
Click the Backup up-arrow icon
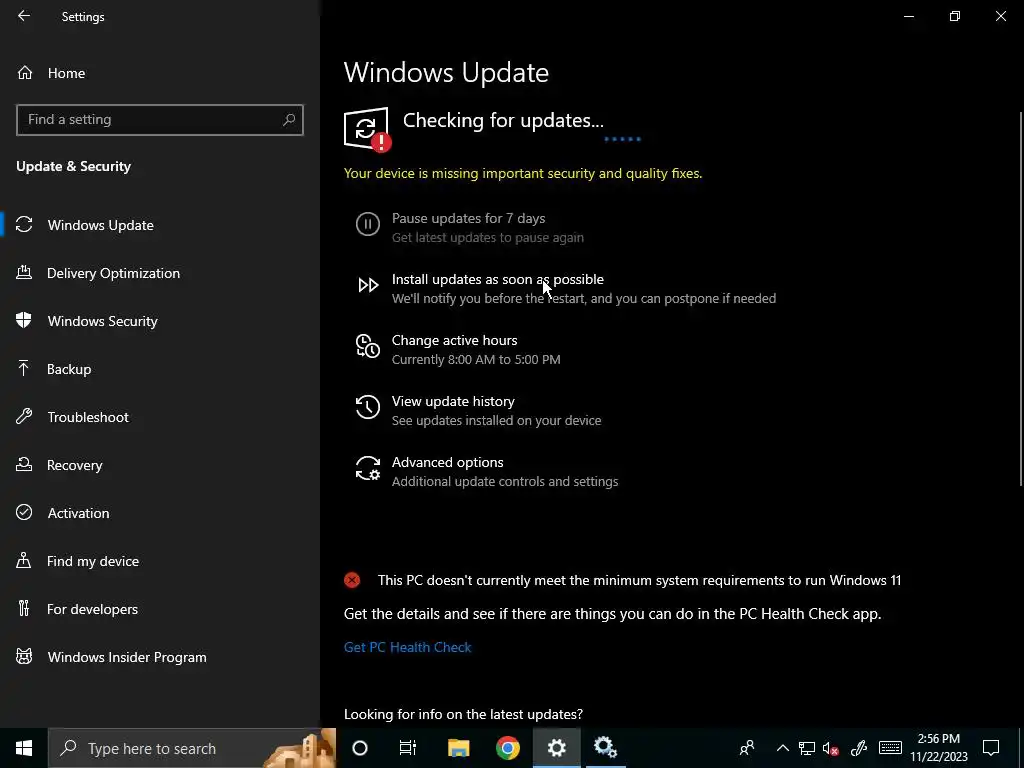pyautogui.click(x=24, y=368)
